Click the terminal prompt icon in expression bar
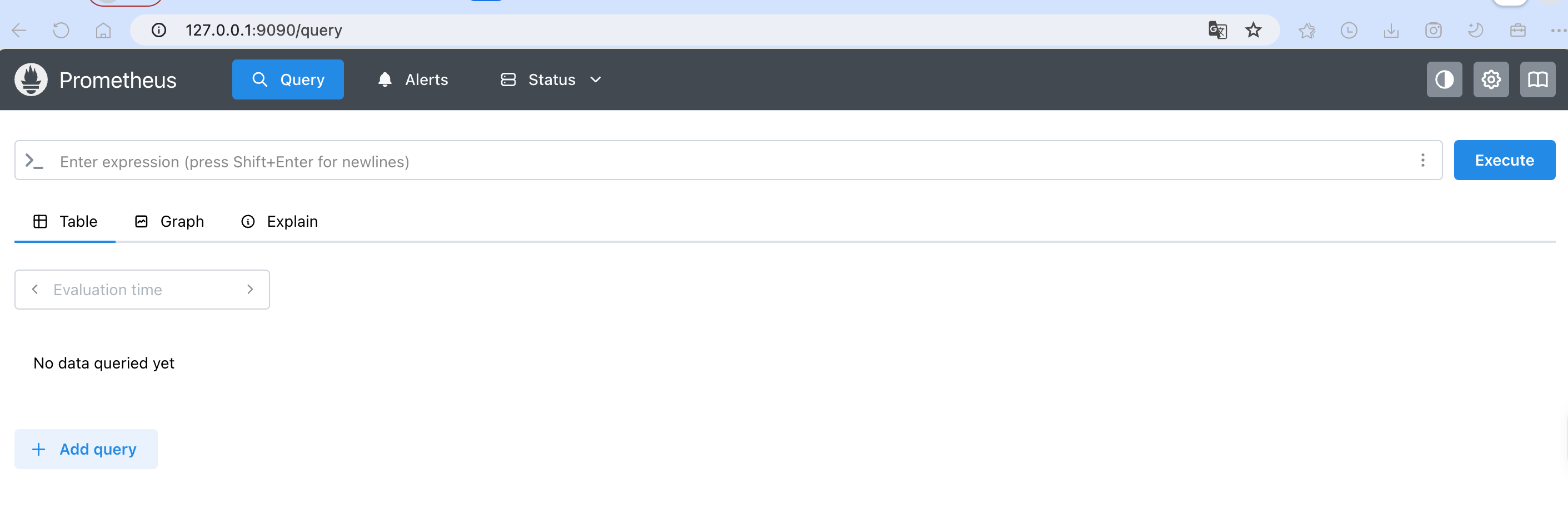The image size is (1568, 528). tap(34, 161)
